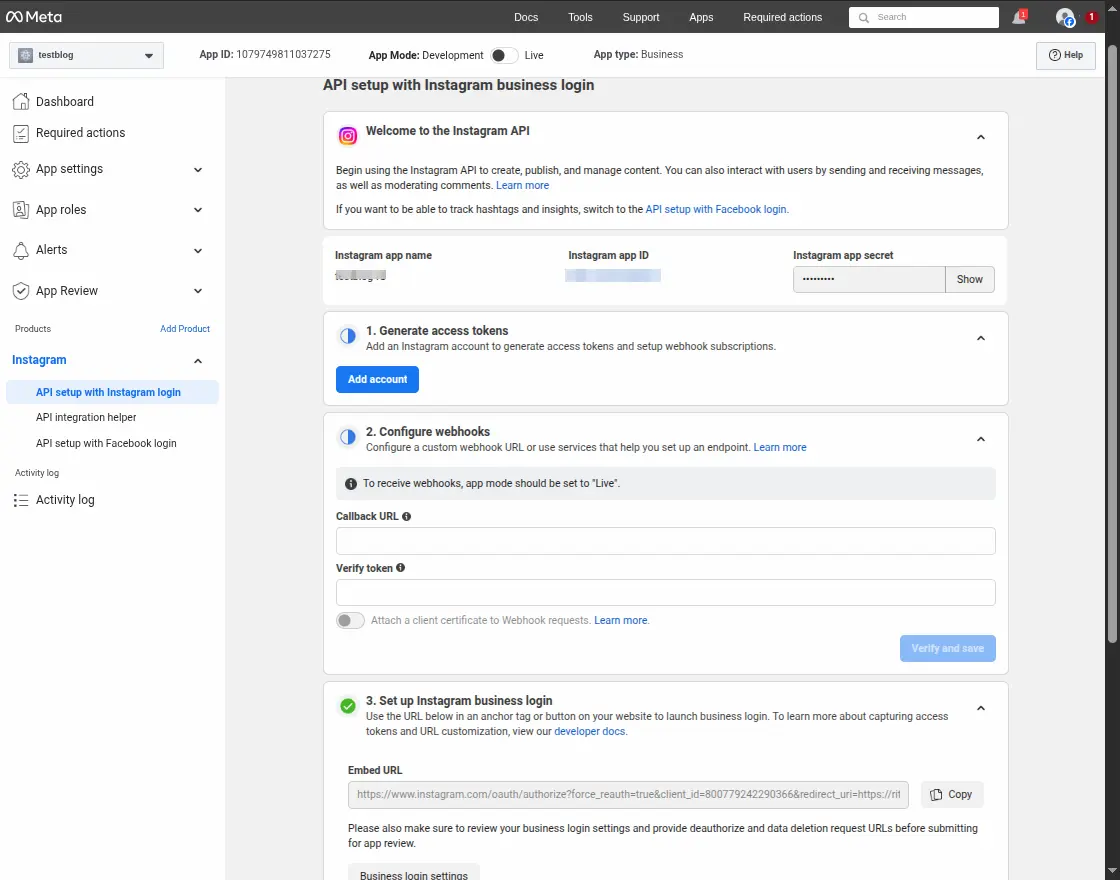Click inside the Callback URL field
Image resolution: width=1120 pixels, height=880 pixels.
coord(665,540)
